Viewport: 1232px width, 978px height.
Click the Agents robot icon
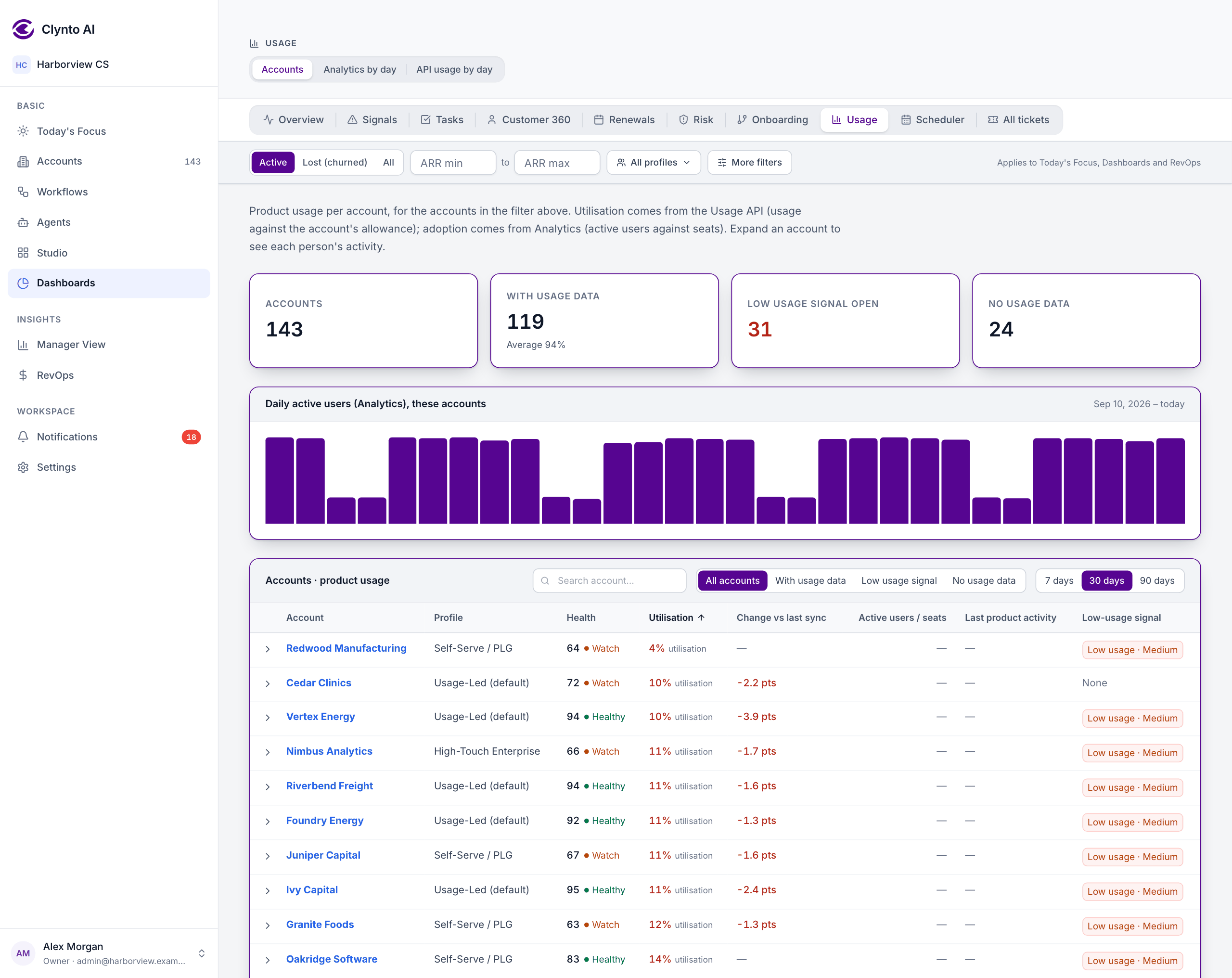[x=23, y=222]
